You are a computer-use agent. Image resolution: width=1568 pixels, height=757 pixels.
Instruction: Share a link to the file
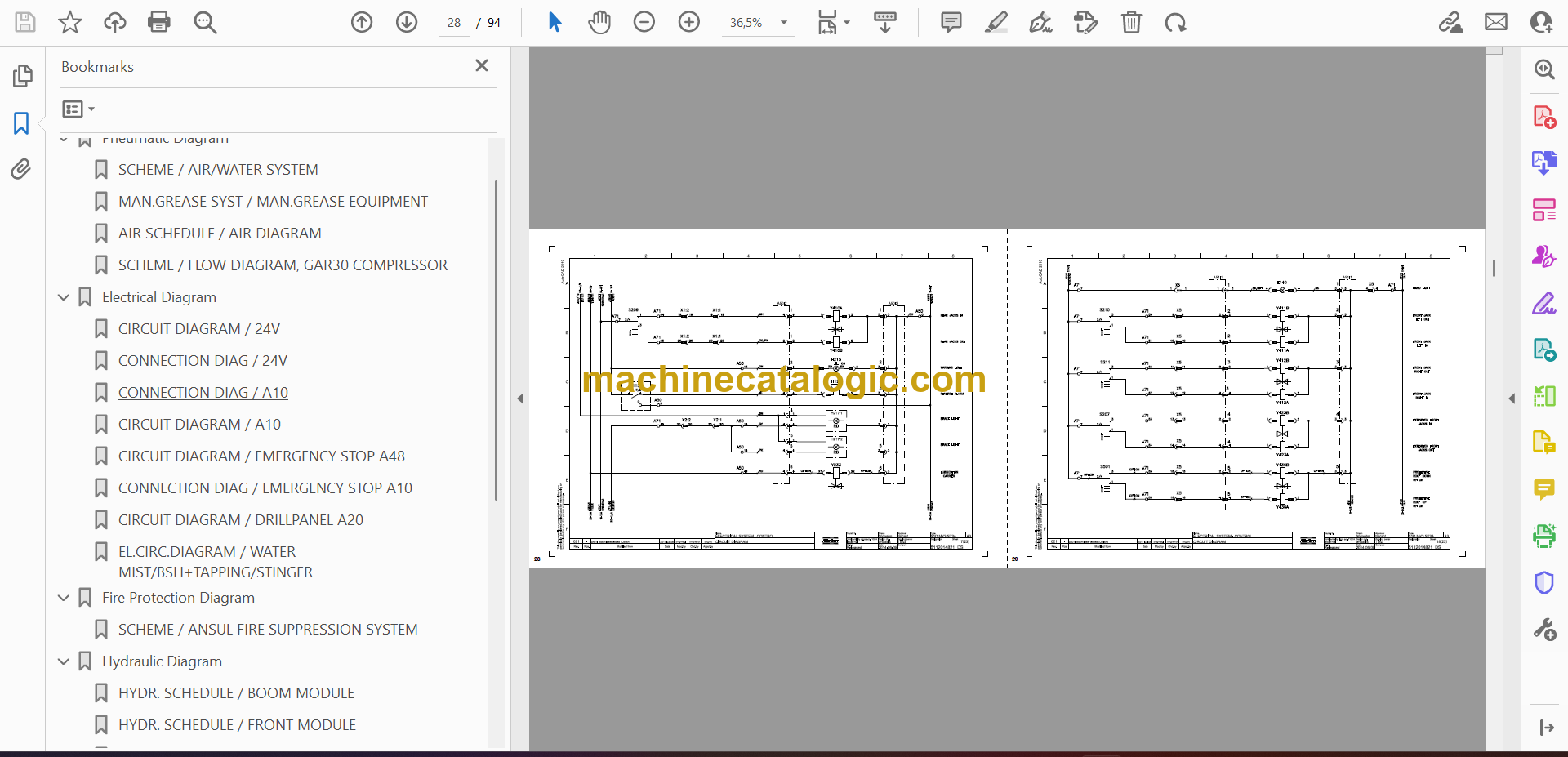point(1451,22)
